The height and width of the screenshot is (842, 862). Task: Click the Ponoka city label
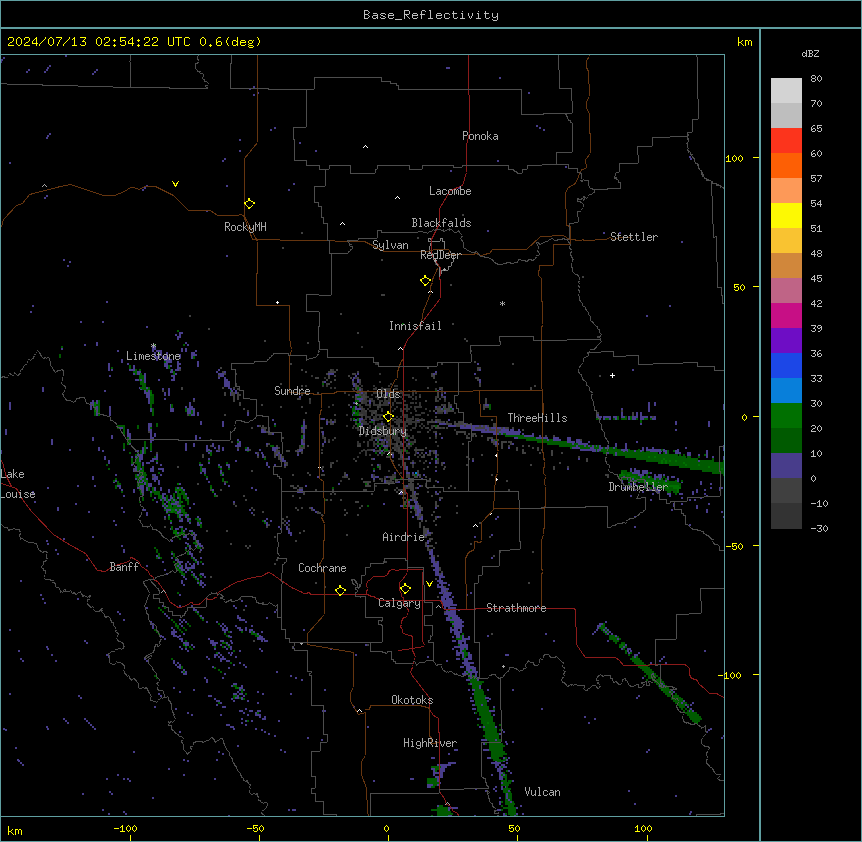pyautogui.click(x=480, y=136)
